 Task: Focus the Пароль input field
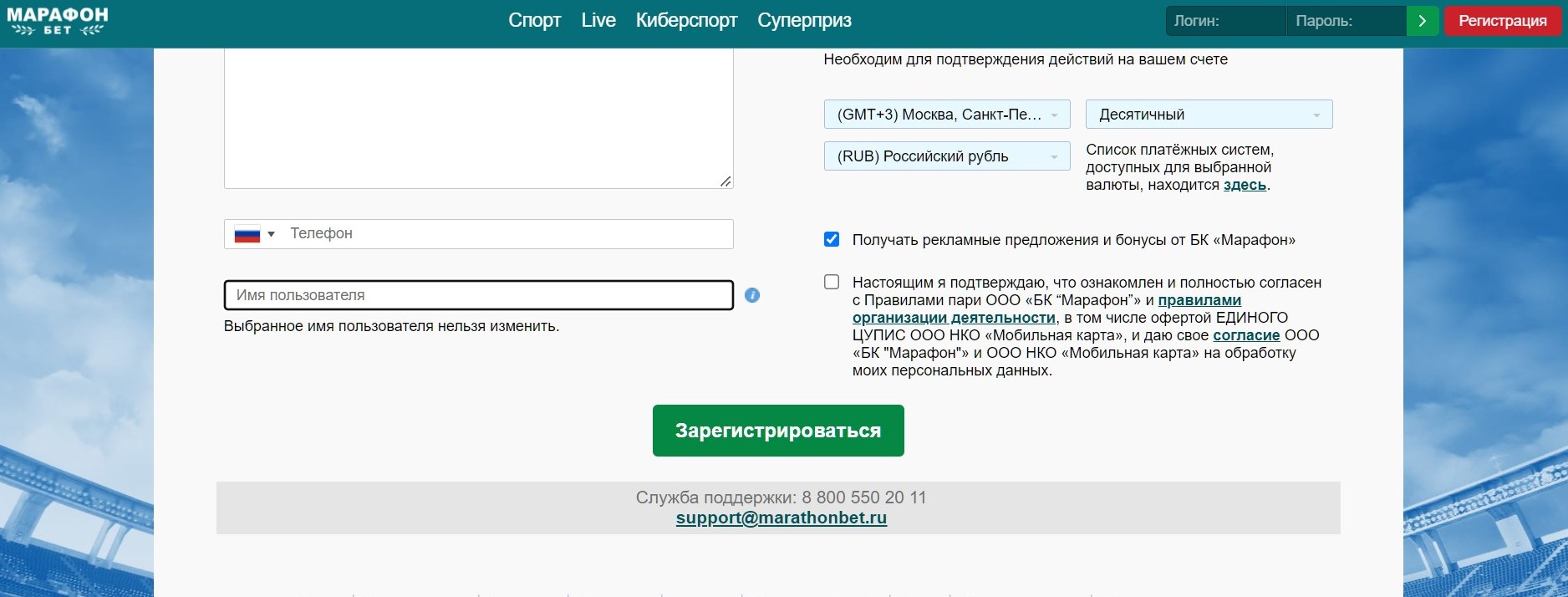[x=1346, y=21]
